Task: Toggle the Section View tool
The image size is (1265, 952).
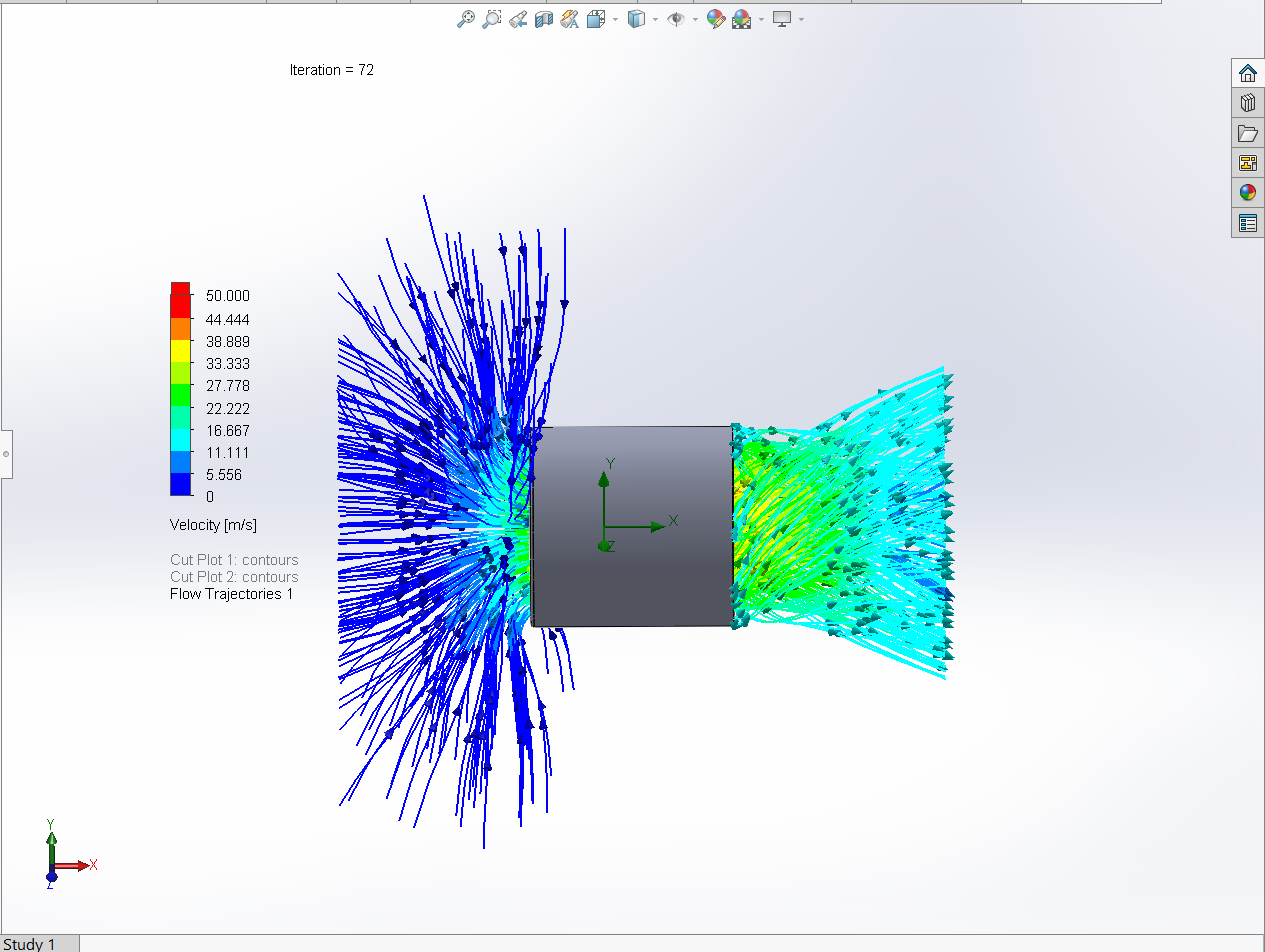Action: coord(544,18)
